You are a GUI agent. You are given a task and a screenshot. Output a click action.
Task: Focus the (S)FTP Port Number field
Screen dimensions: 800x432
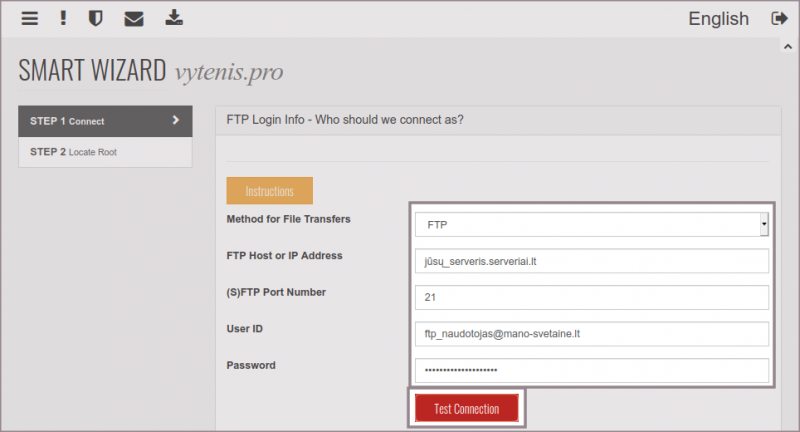[591, 297]
